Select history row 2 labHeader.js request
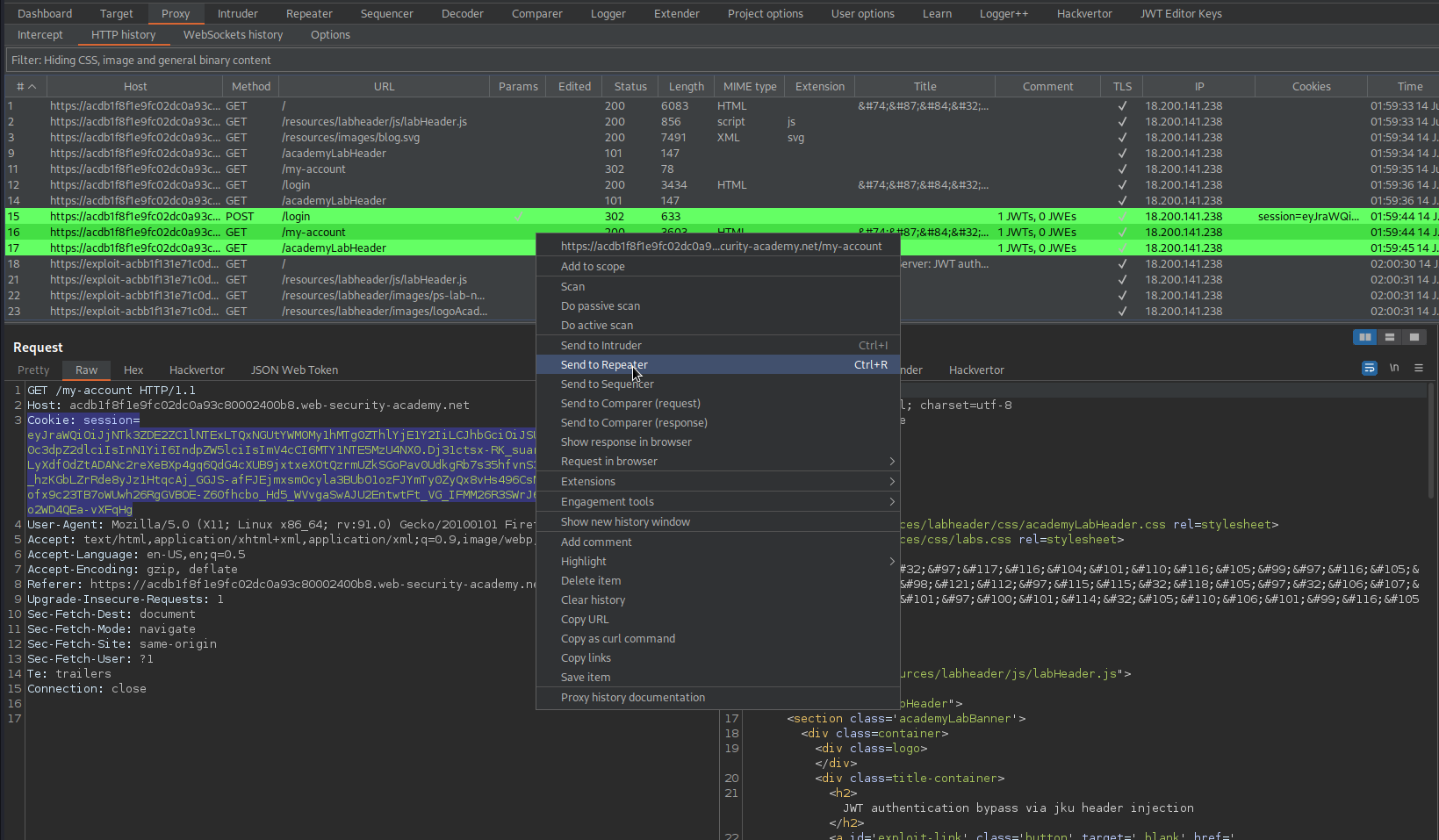 point(720,121)
